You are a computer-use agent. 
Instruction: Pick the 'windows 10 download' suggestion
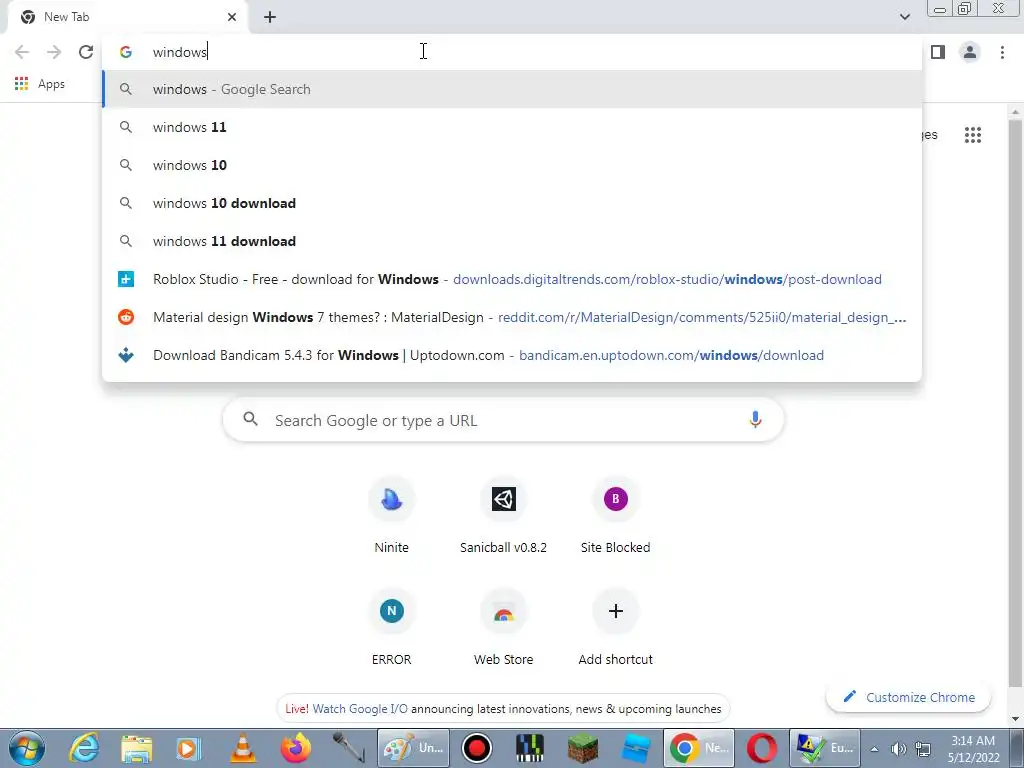point(512,203)
